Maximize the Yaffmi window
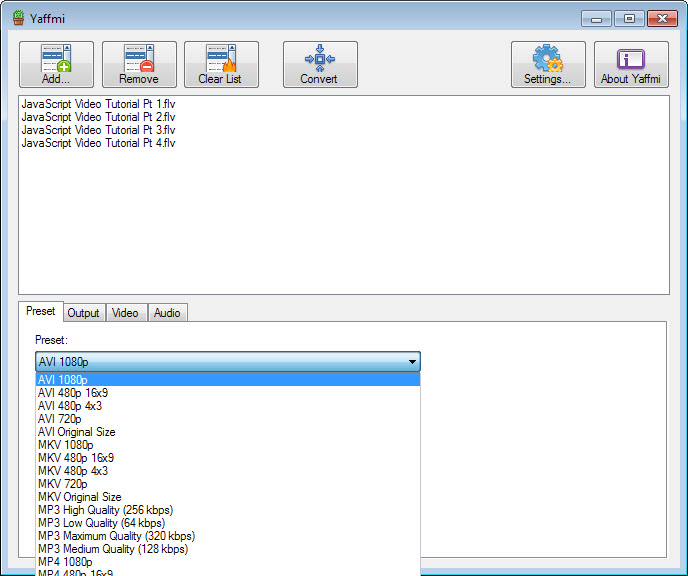This screenshot has height=576, width=688. pos(629,18)
